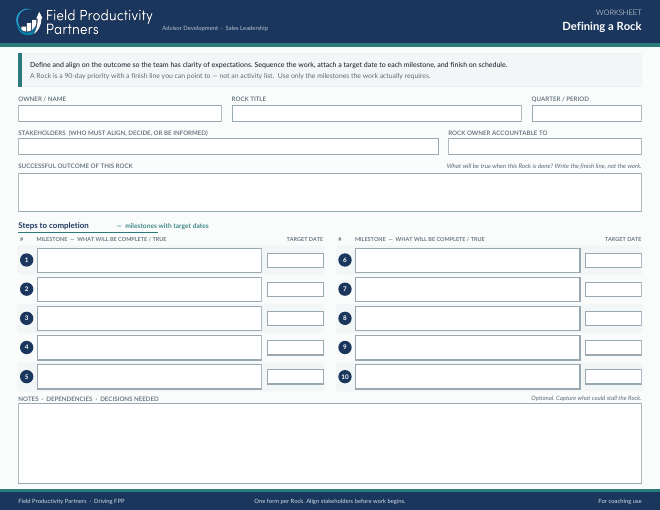Click the numbered circle badge 2
The width and height of the screenshot is (660, 510).
click(x=27, y=289)
